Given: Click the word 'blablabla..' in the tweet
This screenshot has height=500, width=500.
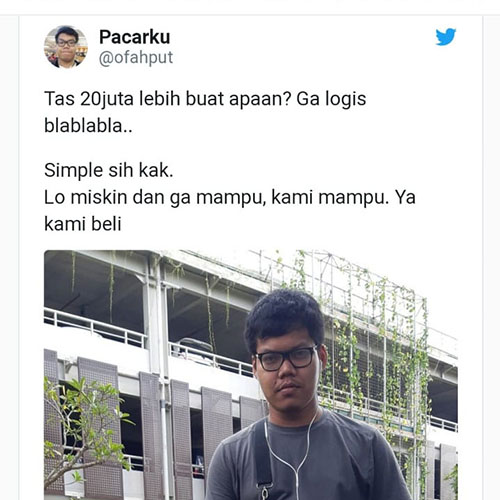Looking at the screenshot, I should (88, 126).
